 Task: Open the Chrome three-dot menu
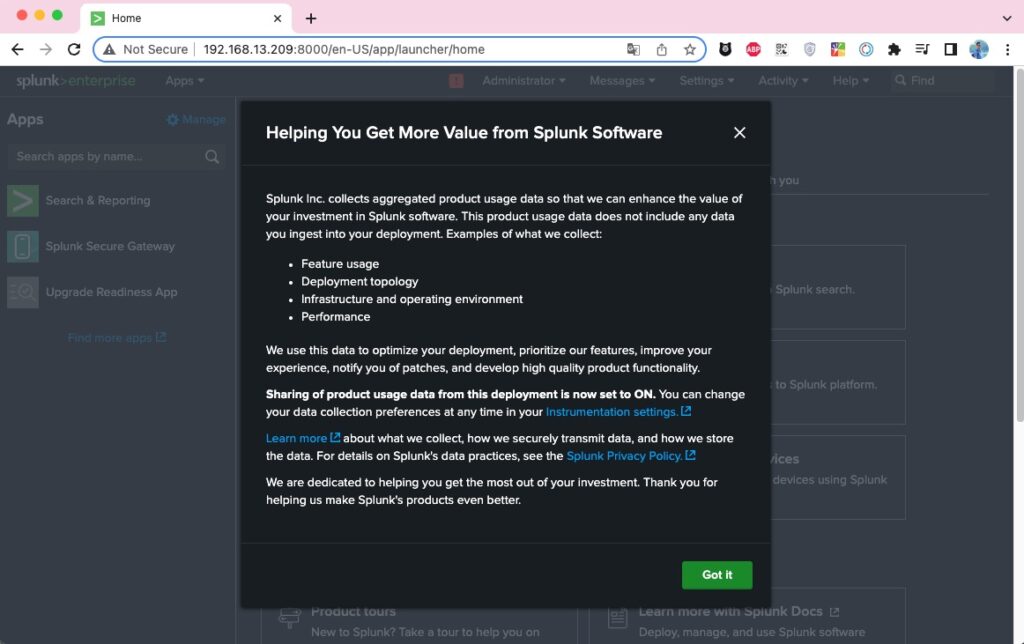pyautogui.click(x=1007, y=50)
